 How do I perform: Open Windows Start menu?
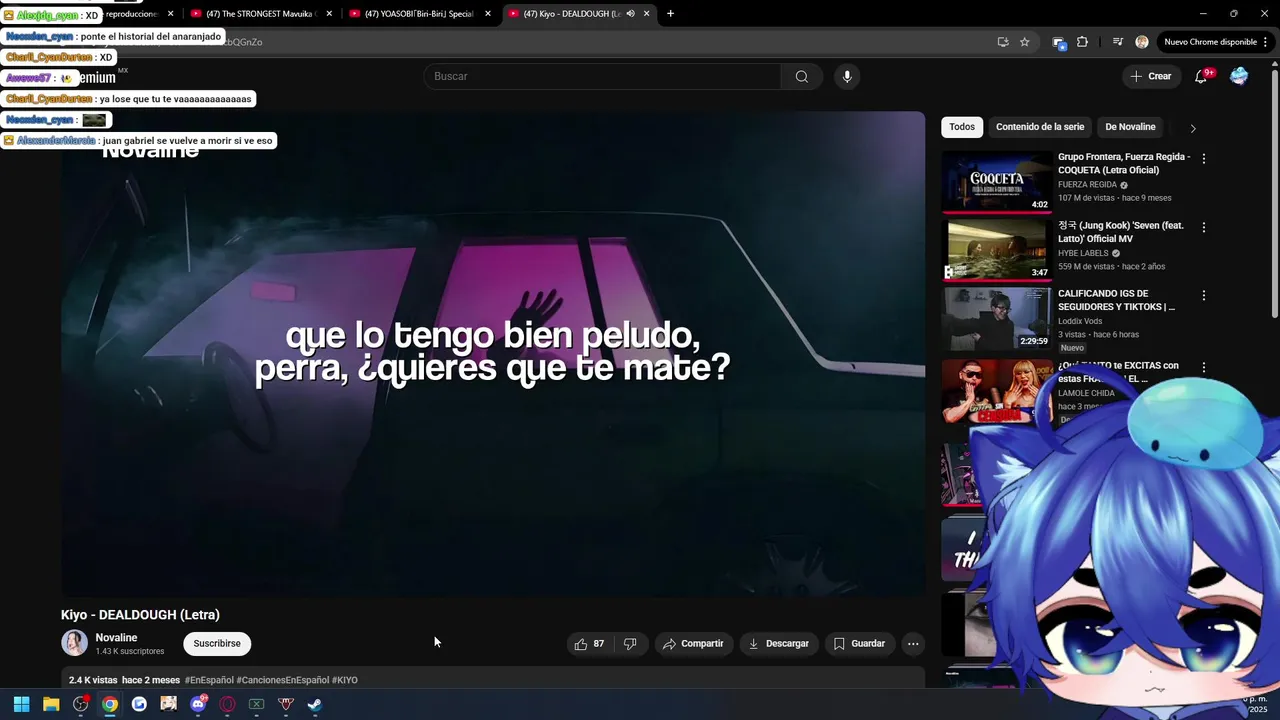(x=21, y=704)
